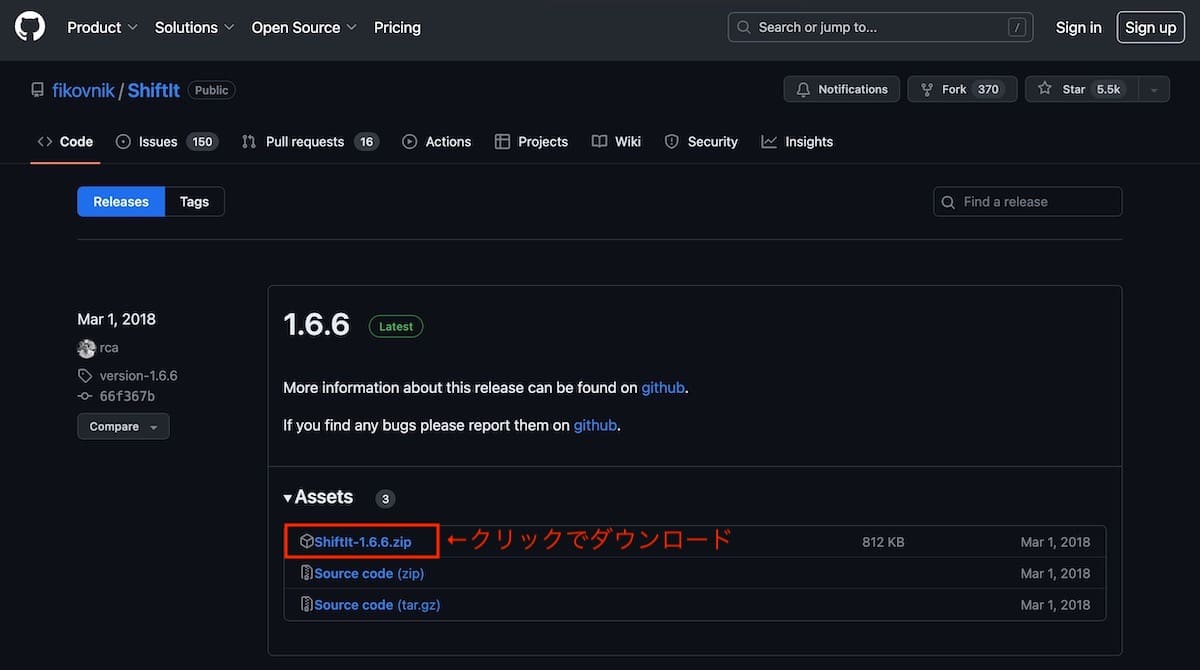The height and width of the screenshot is (670, 1200).
Task: Open the Product dropdown menu
Action: (x=102, y=27)
